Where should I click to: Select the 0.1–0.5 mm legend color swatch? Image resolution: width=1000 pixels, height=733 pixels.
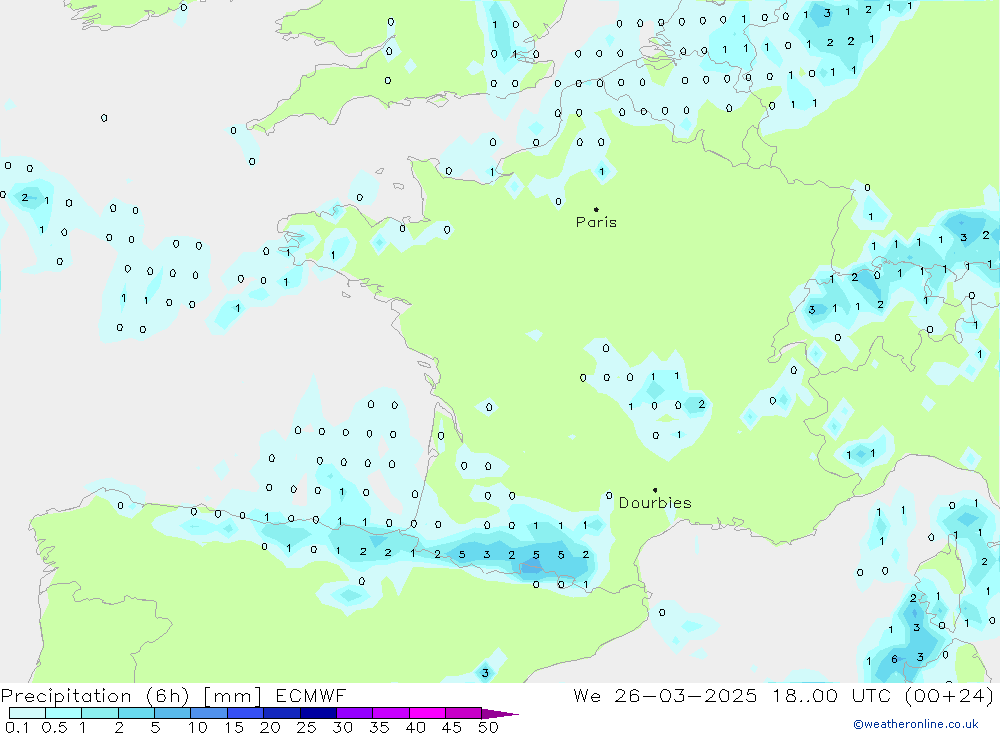[27, 713]
